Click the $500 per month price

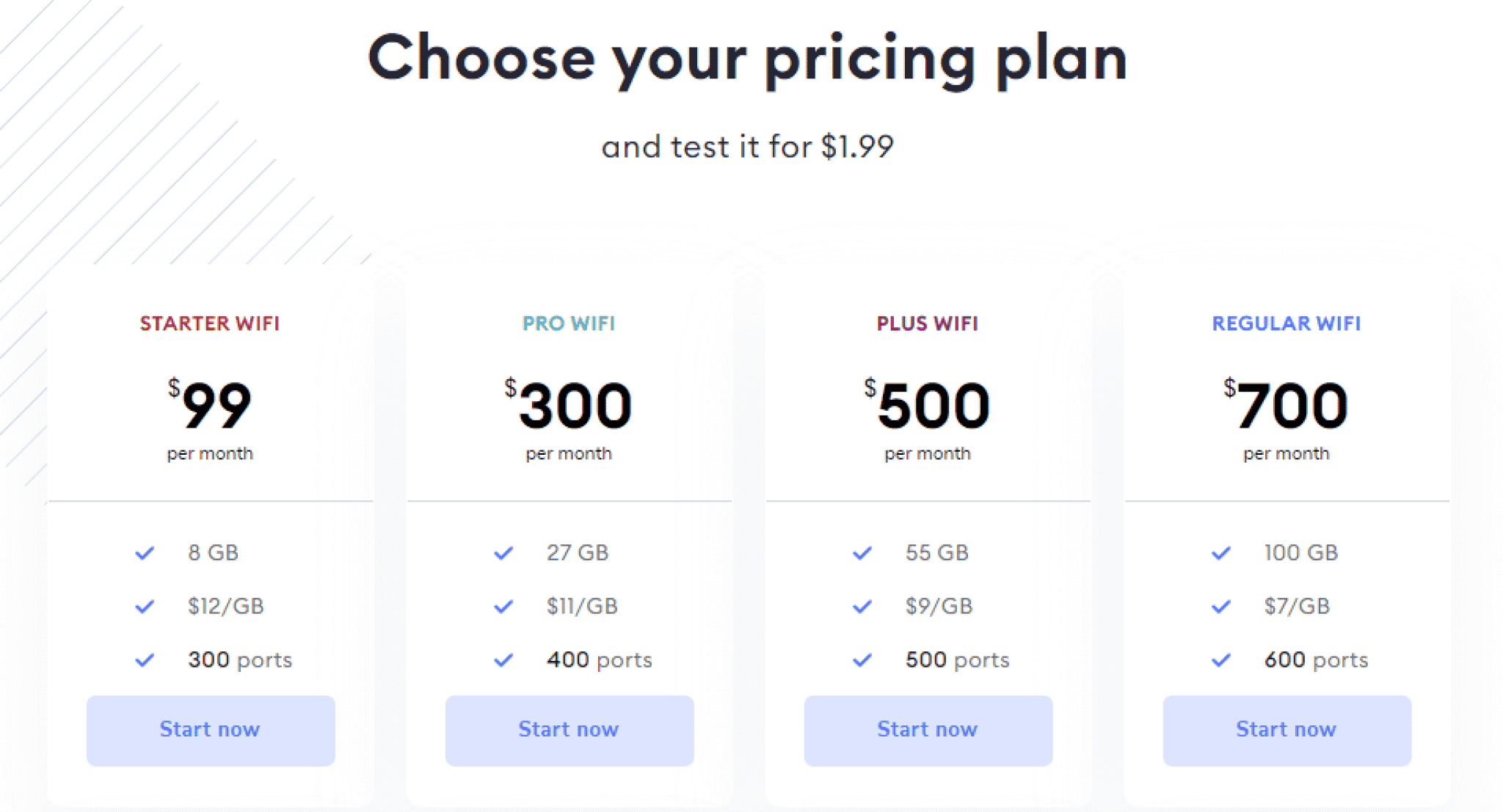point(928,420)
